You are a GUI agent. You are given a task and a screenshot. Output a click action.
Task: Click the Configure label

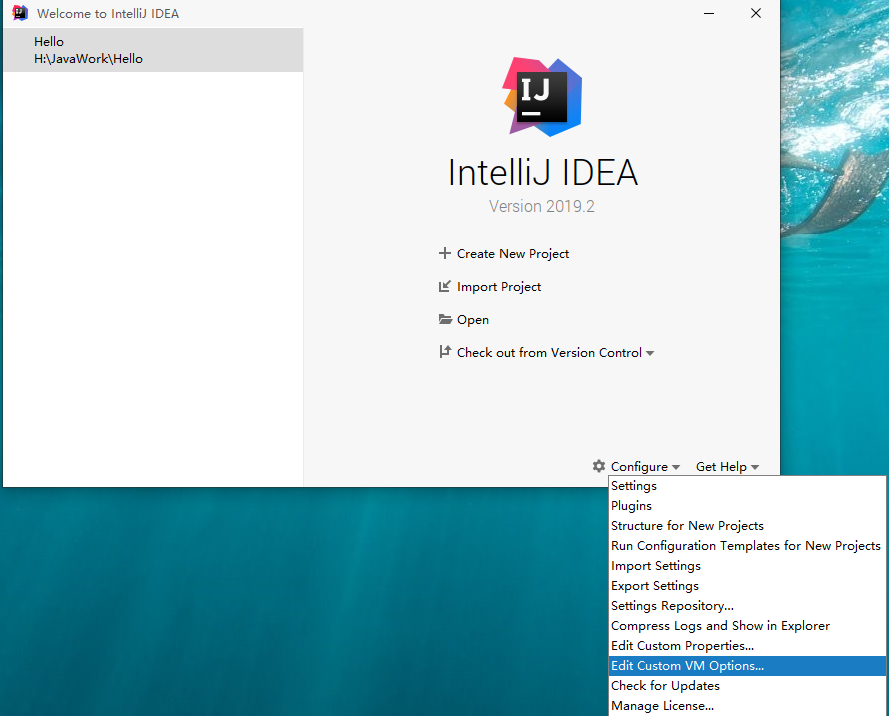[639, 467]
